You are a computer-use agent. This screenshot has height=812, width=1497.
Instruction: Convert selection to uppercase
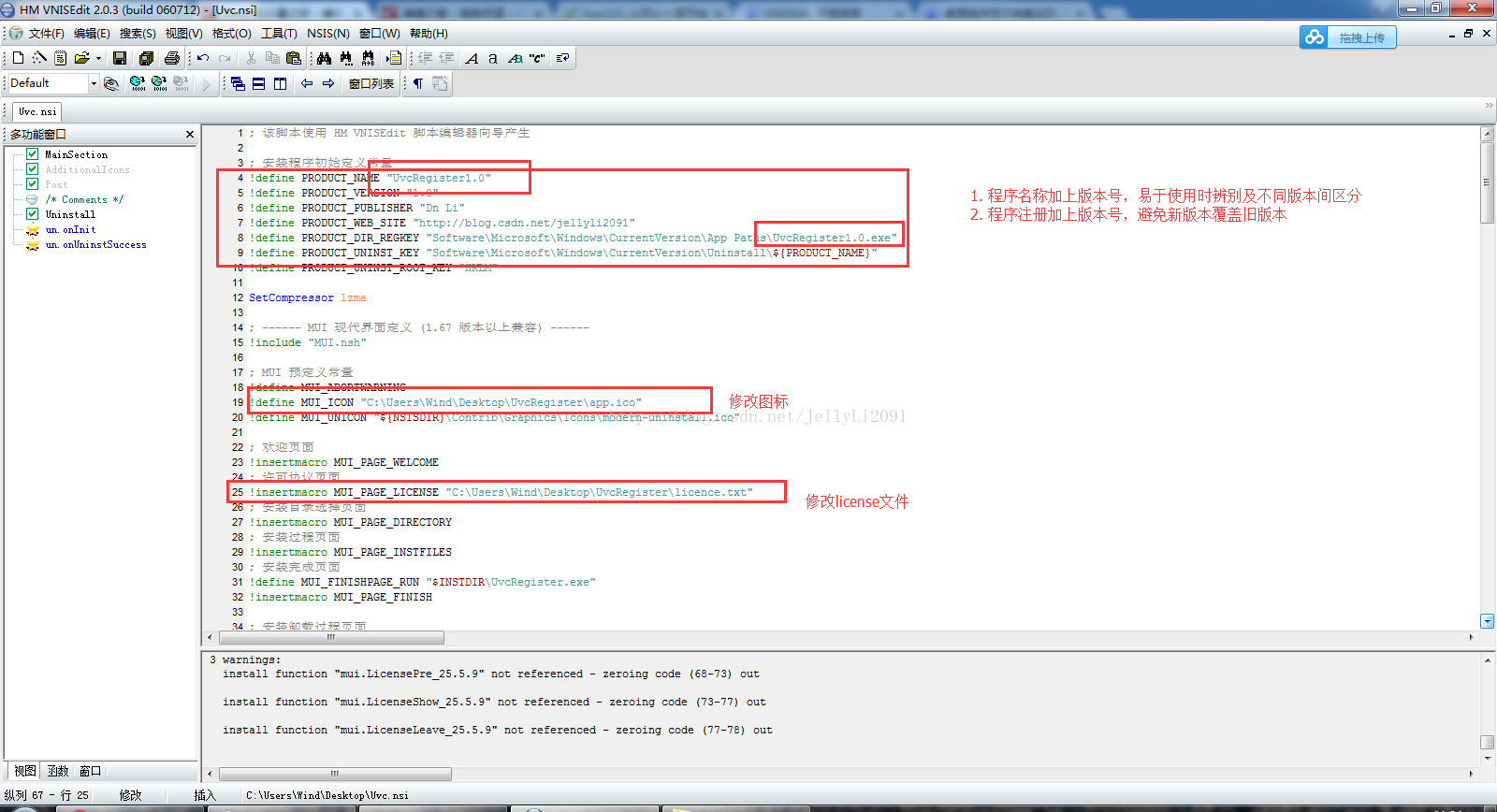(x=472, y=58)
